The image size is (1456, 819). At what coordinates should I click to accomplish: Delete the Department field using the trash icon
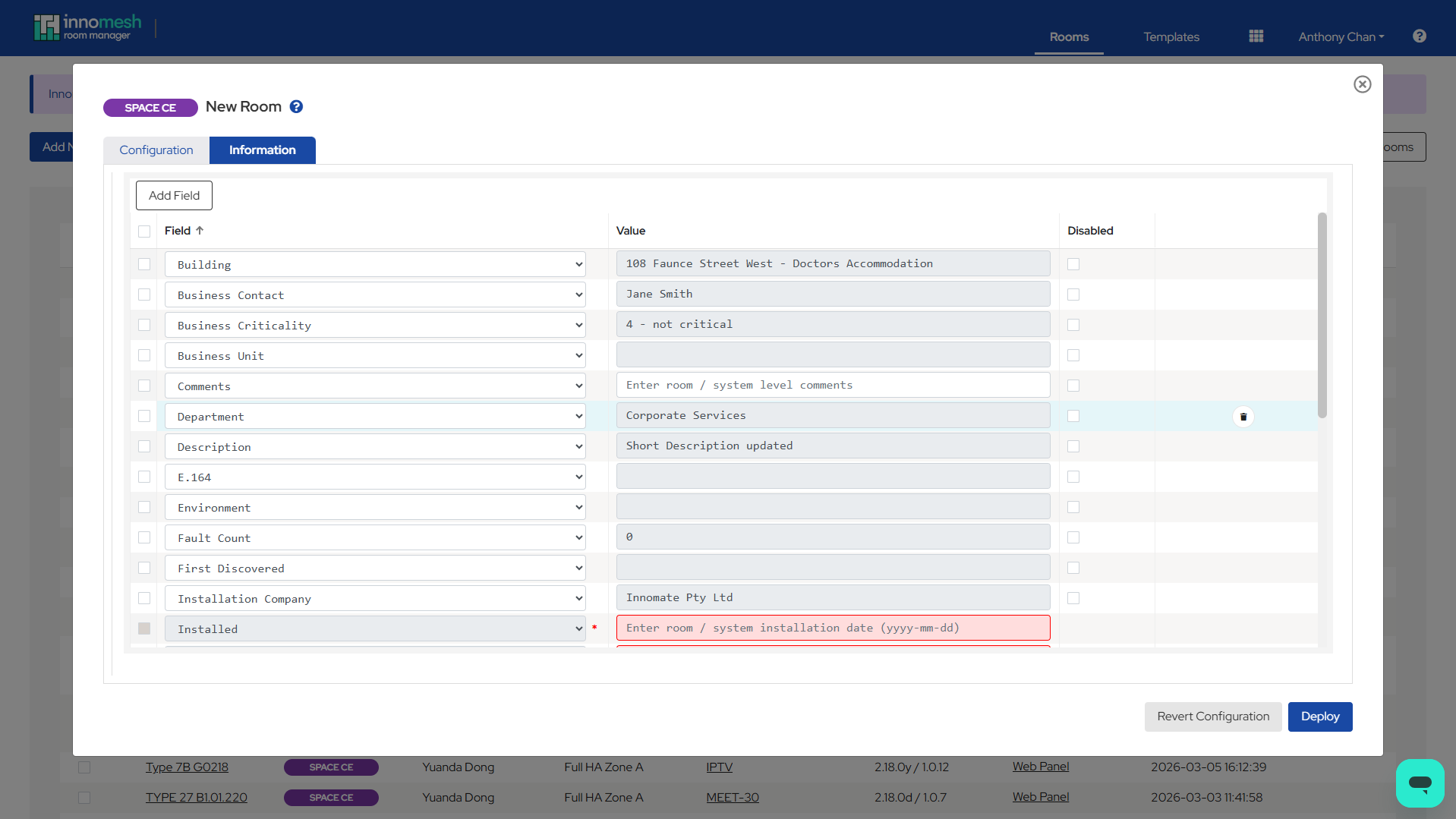1243,416
